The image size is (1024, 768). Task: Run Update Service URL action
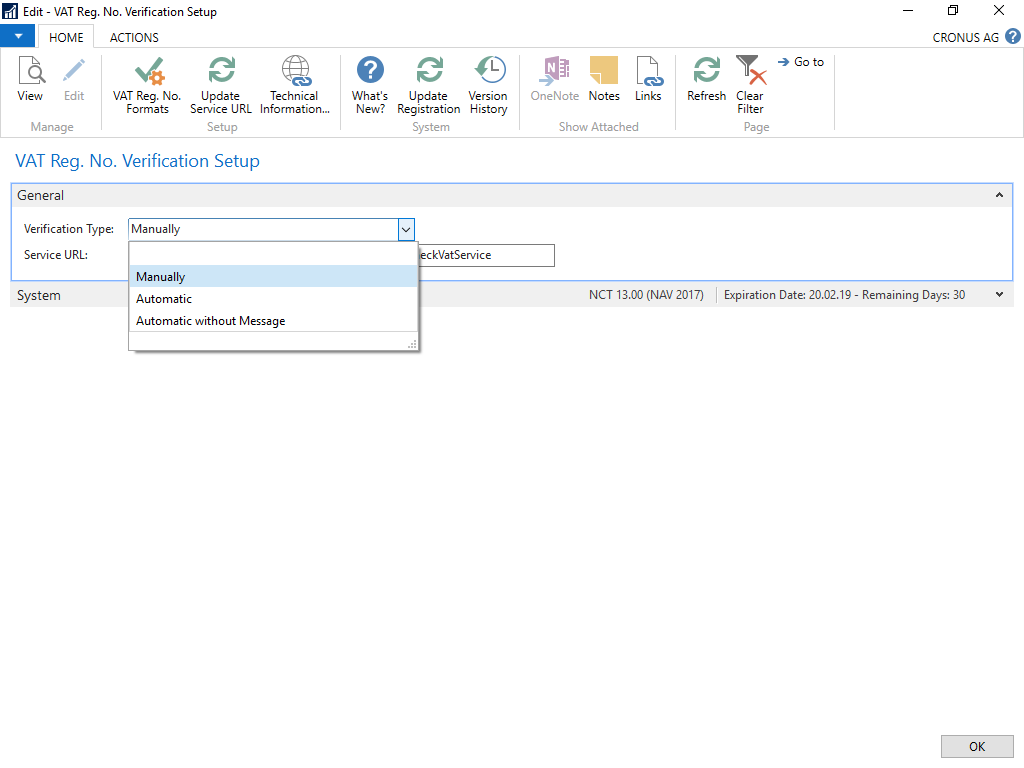221,86
